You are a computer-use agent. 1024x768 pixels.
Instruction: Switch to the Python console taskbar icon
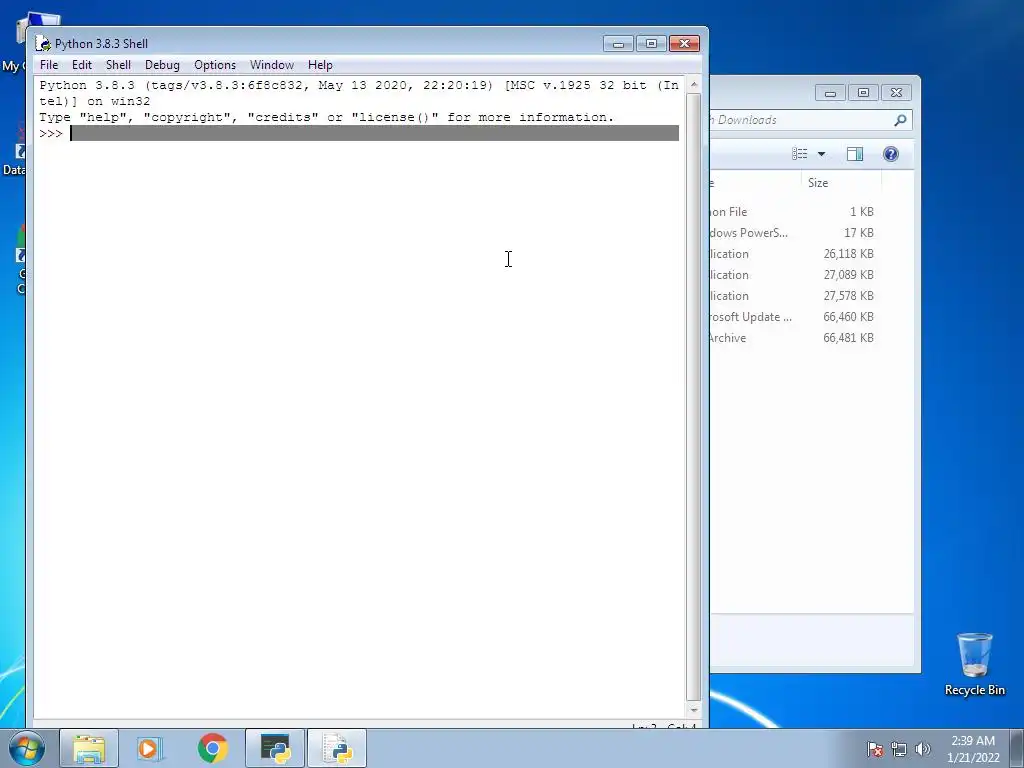point(275,748)
